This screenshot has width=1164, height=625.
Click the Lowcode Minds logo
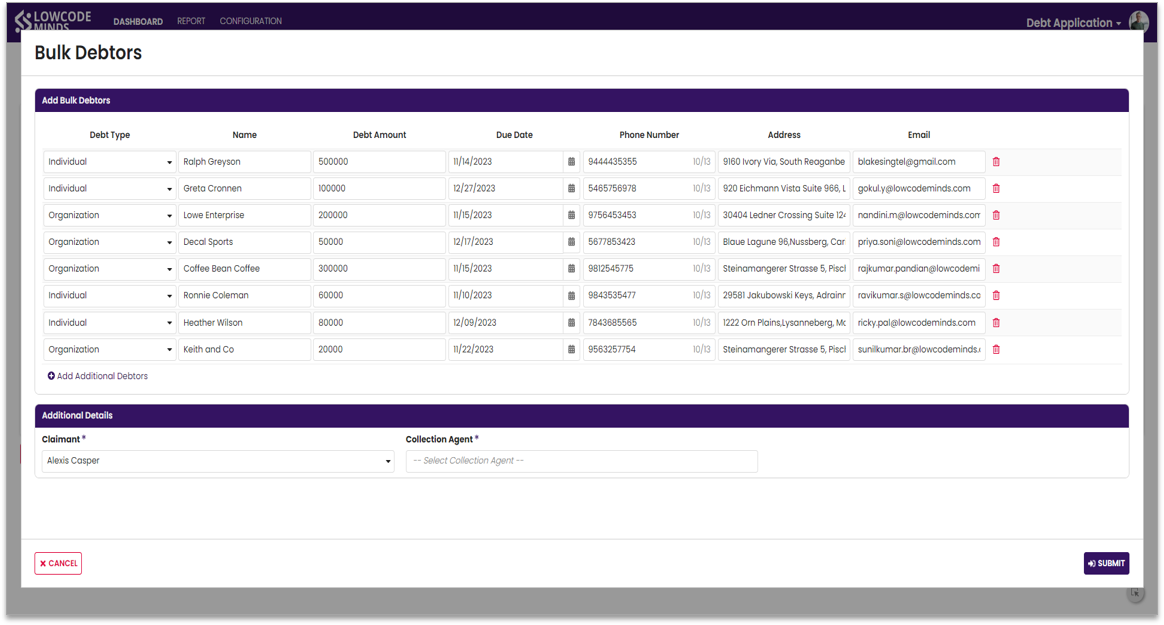pos(53,21)
